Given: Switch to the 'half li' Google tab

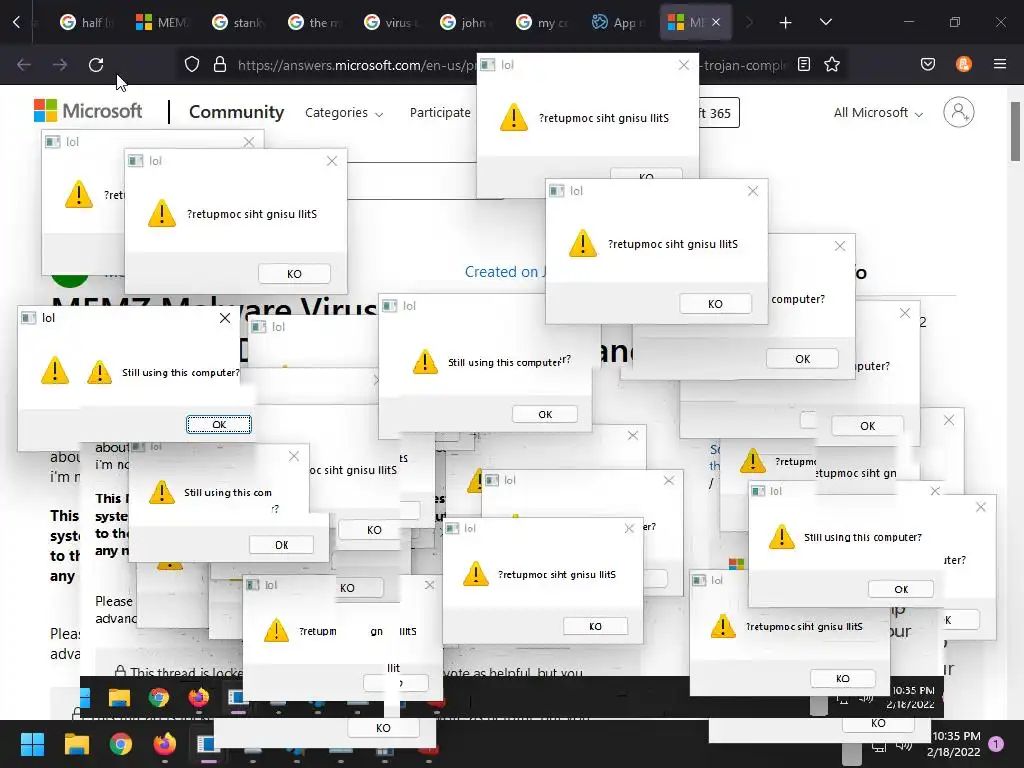Looking at the screenshot, I should tap(88, 22).
